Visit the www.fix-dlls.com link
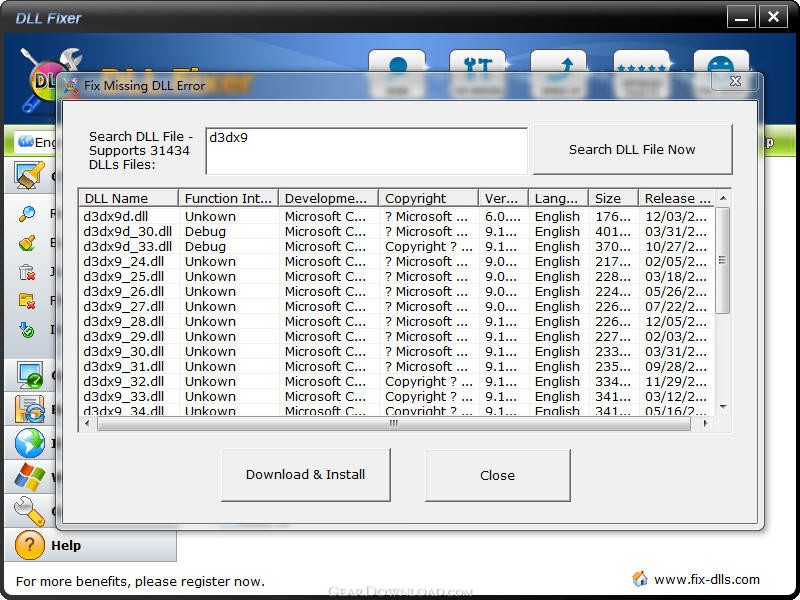 (707, 580)
